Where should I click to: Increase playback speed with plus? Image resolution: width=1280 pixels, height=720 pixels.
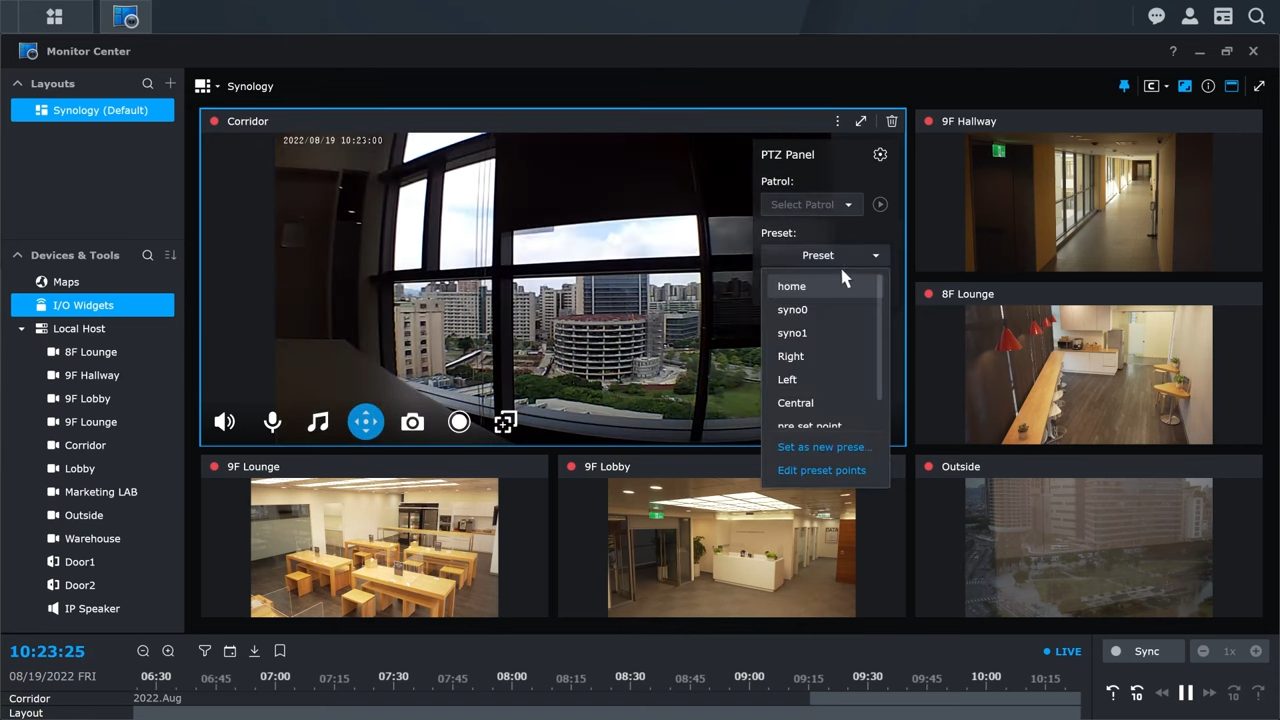(1256, 651)
